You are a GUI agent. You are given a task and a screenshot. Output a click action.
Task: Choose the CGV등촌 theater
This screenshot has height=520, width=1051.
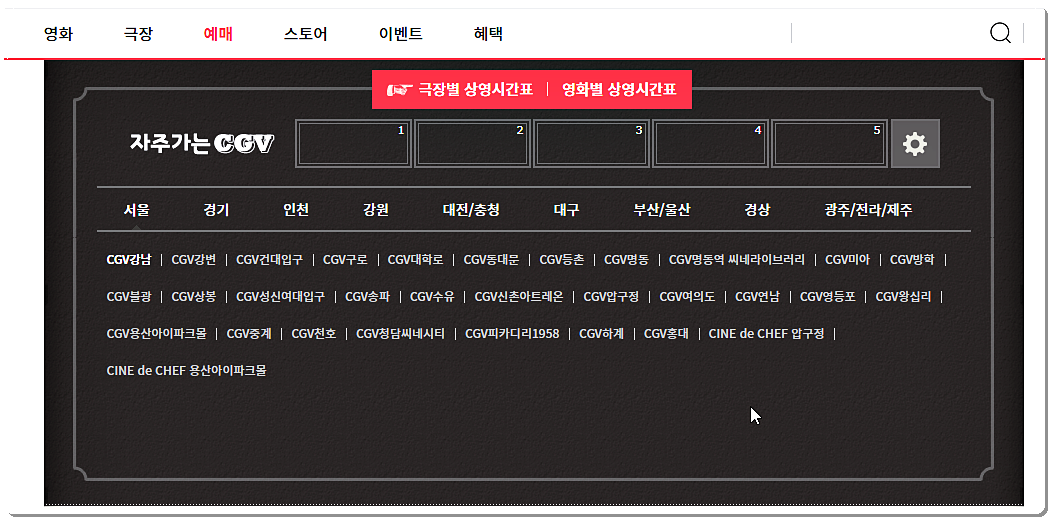coord(562,259)
